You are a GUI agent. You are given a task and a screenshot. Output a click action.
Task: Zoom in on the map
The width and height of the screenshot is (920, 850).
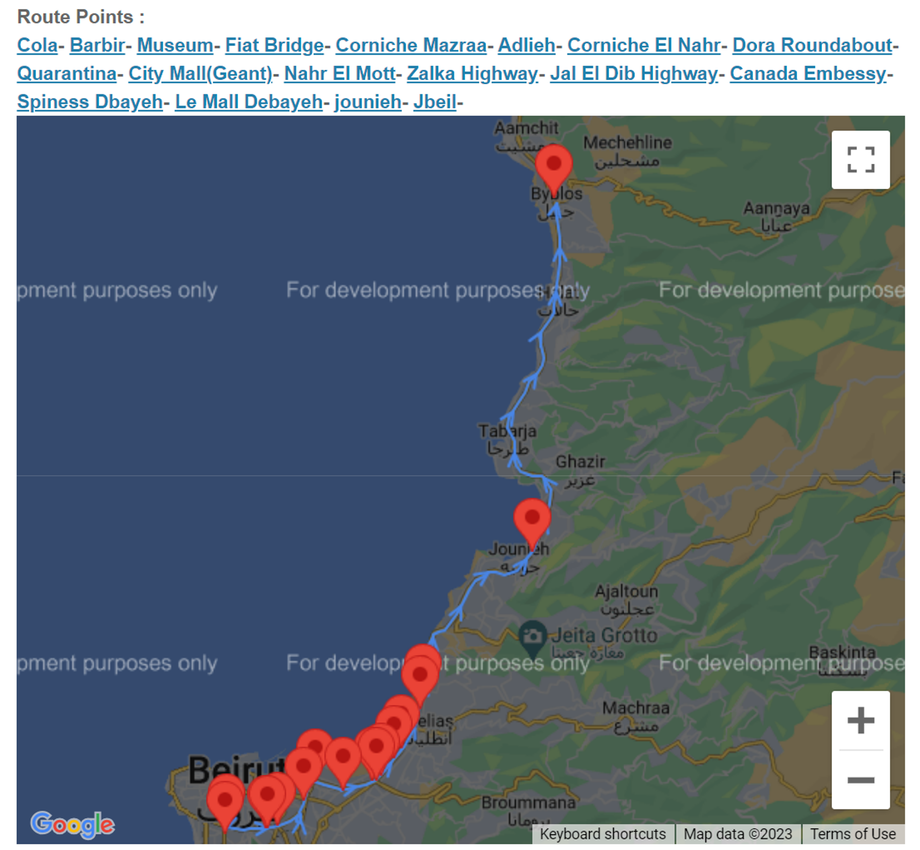click(x=860, y=720)
